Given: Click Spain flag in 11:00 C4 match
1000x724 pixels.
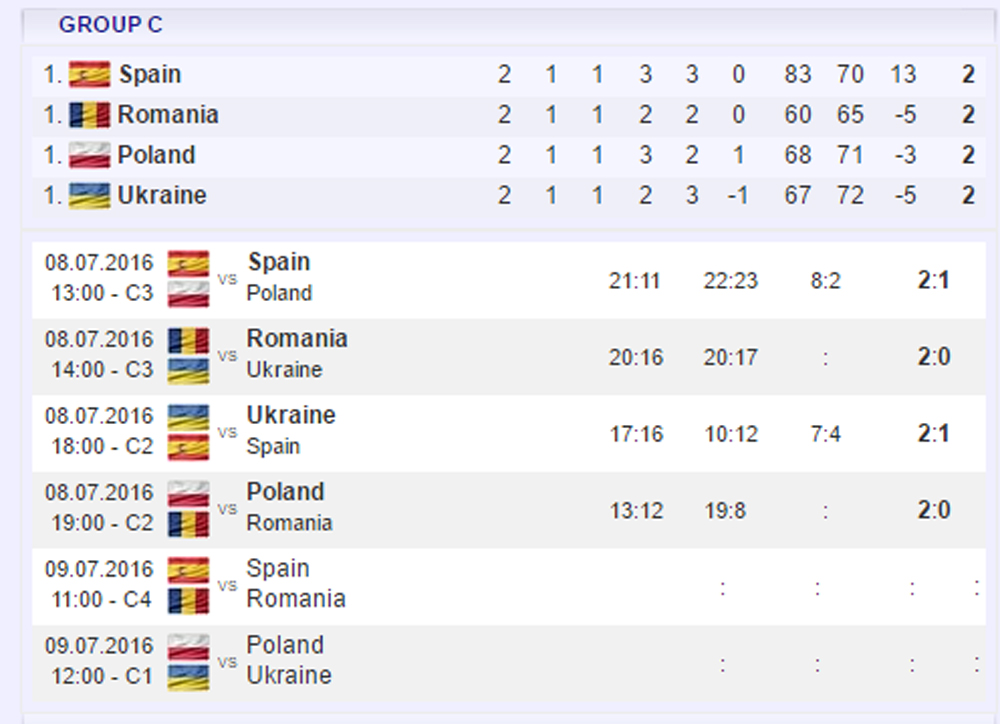Looking at the screenshot, I should tap(188, 570).
